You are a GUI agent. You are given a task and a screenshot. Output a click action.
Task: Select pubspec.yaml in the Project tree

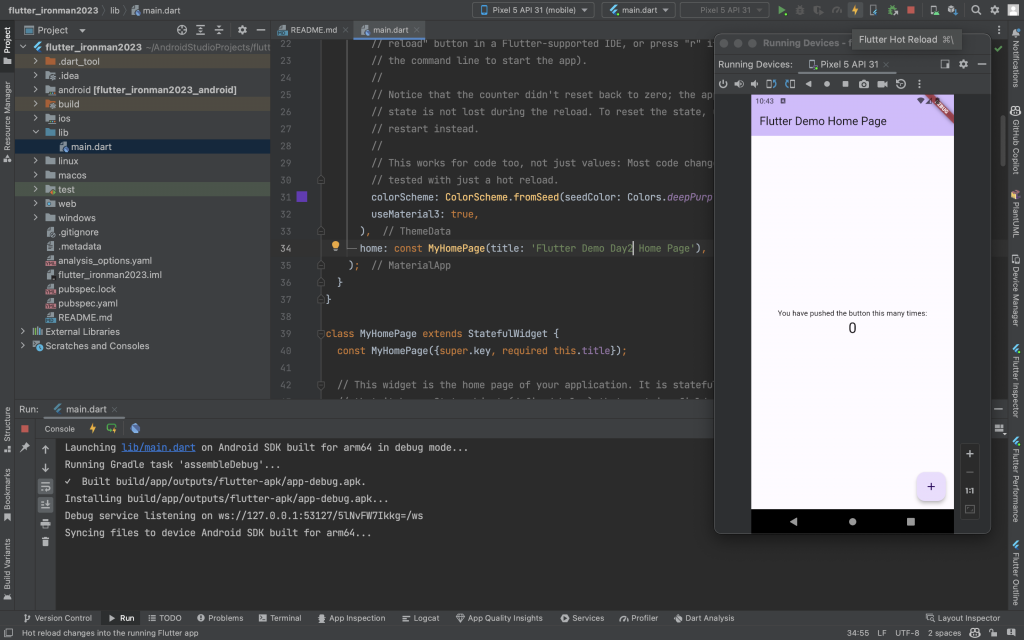tap(87, 303)
